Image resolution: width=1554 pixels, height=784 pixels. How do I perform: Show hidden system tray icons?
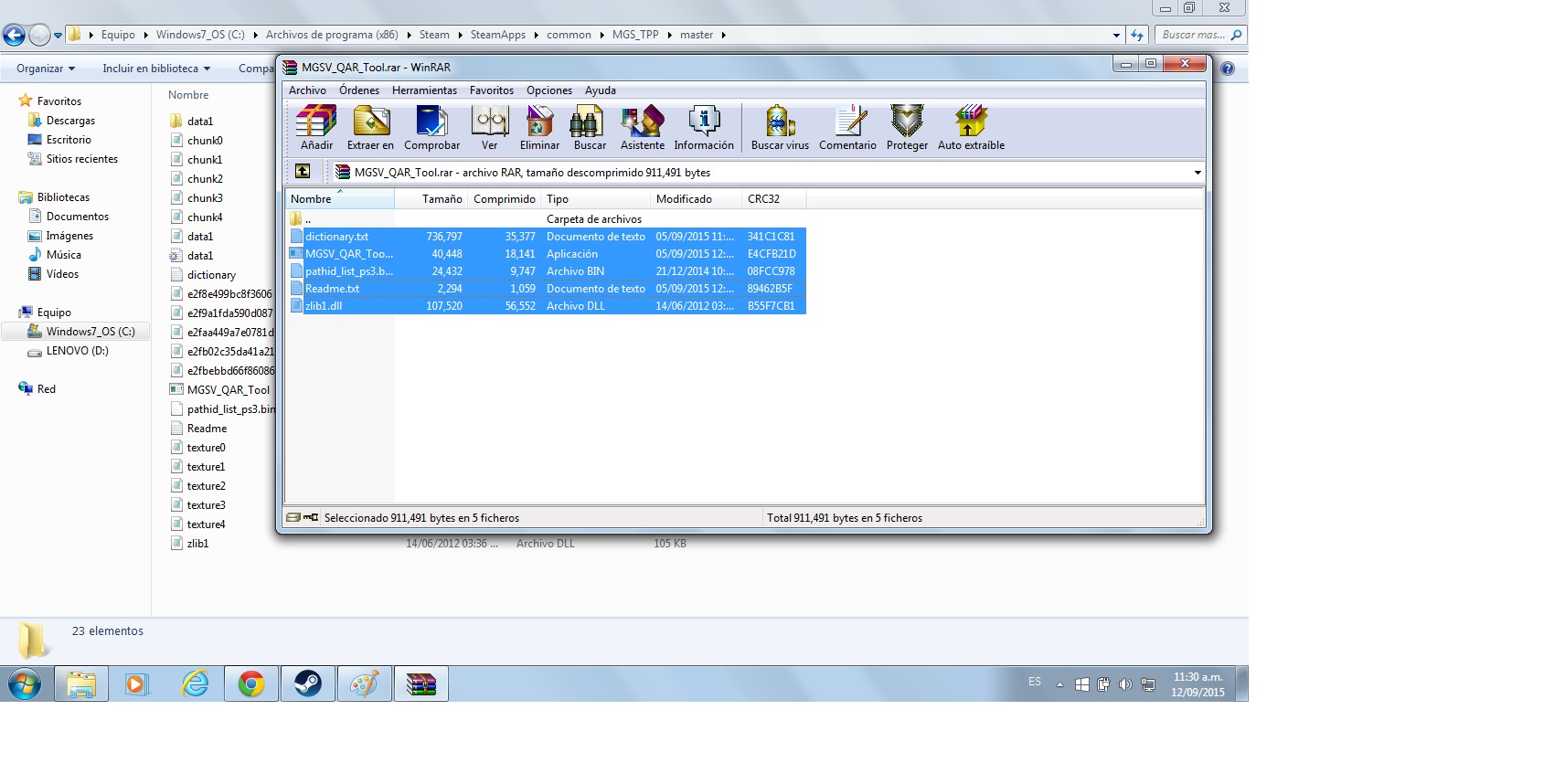click(1059, 684)
